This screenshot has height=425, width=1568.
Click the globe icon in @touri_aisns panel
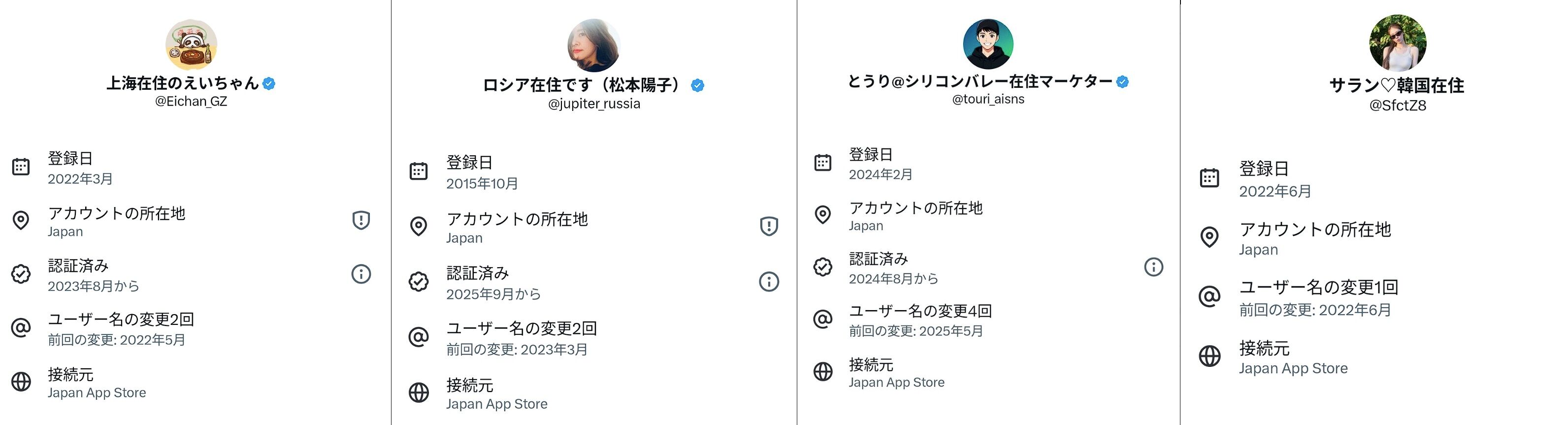[x=823, y=371]
